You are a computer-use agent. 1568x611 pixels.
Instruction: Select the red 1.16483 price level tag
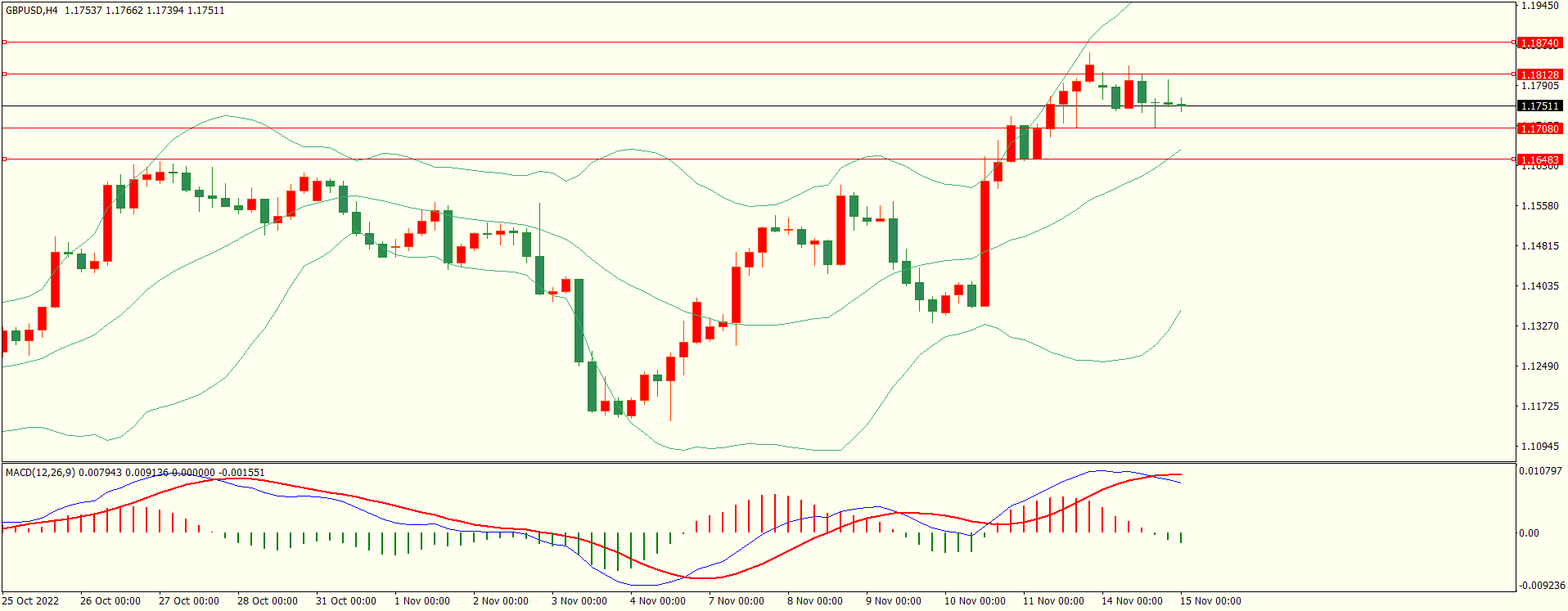pos(1539,159)
